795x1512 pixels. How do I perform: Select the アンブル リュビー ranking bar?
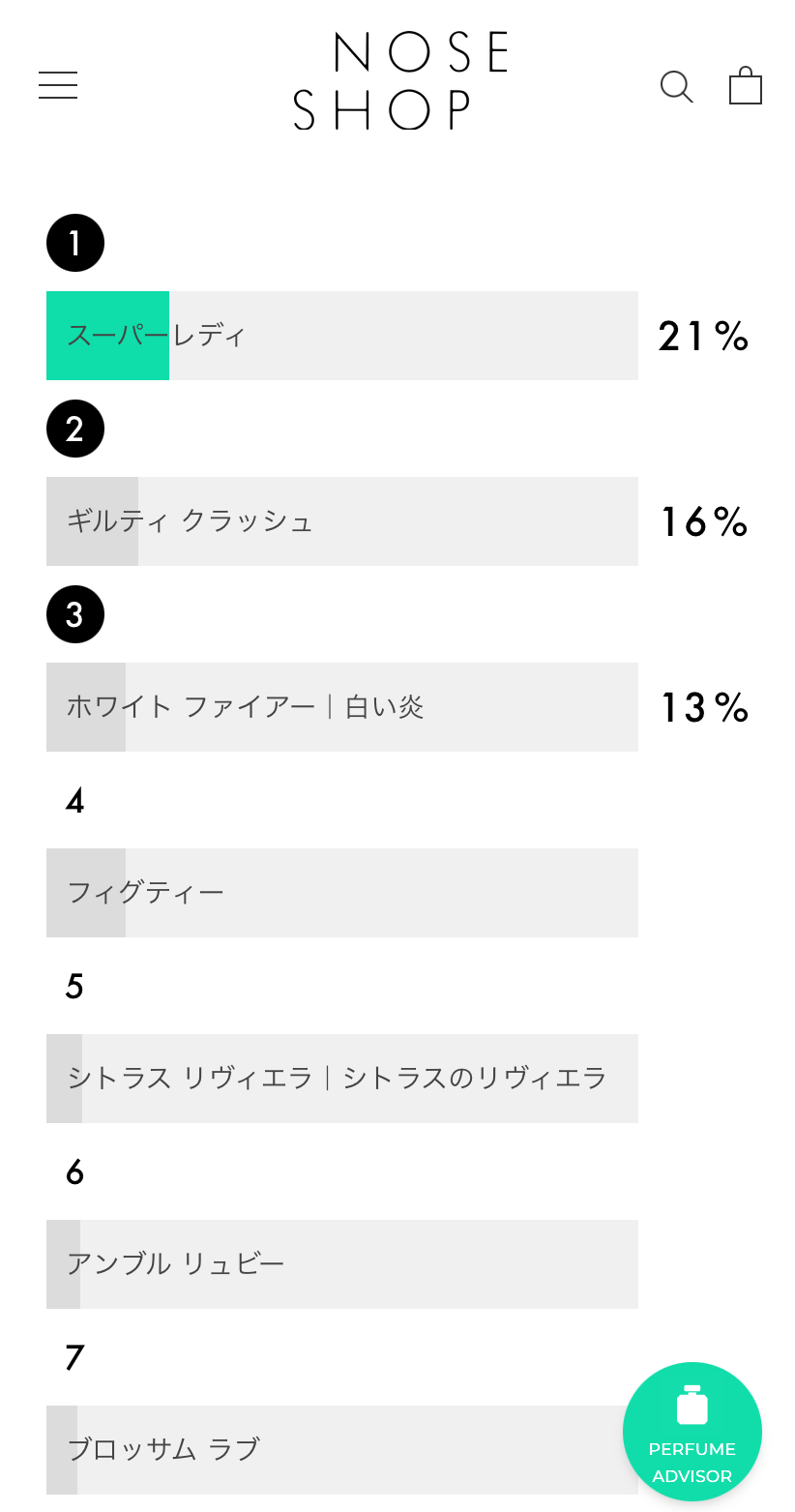point(342,1264)
